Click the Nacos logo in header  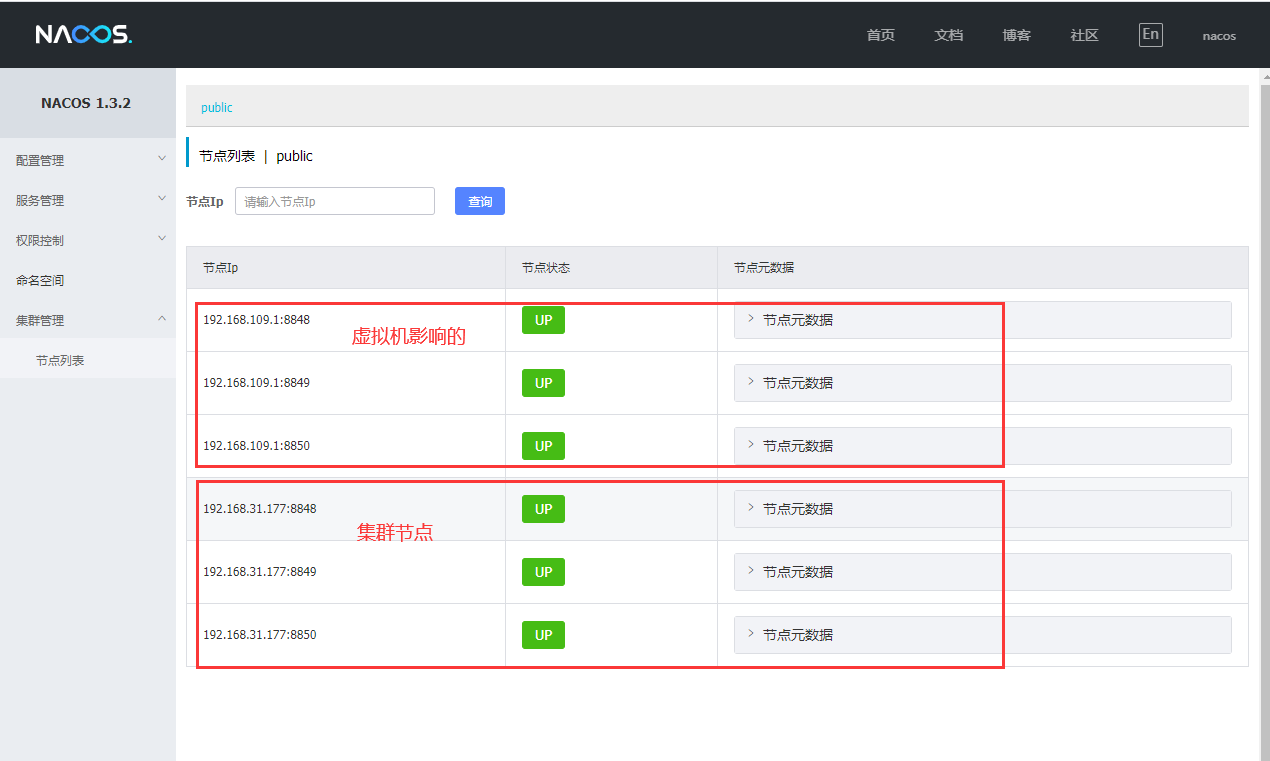(x=84, y=35)
